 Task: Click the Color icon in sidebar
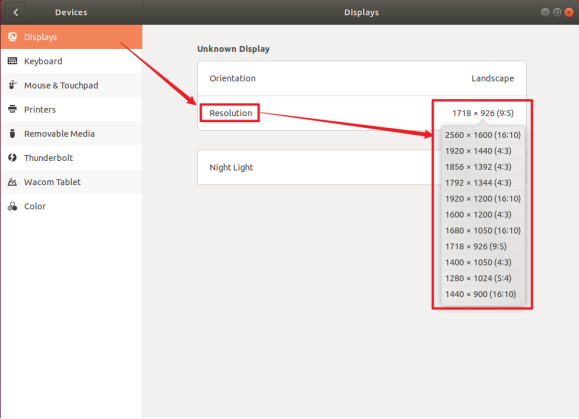(x=12, y=206)
